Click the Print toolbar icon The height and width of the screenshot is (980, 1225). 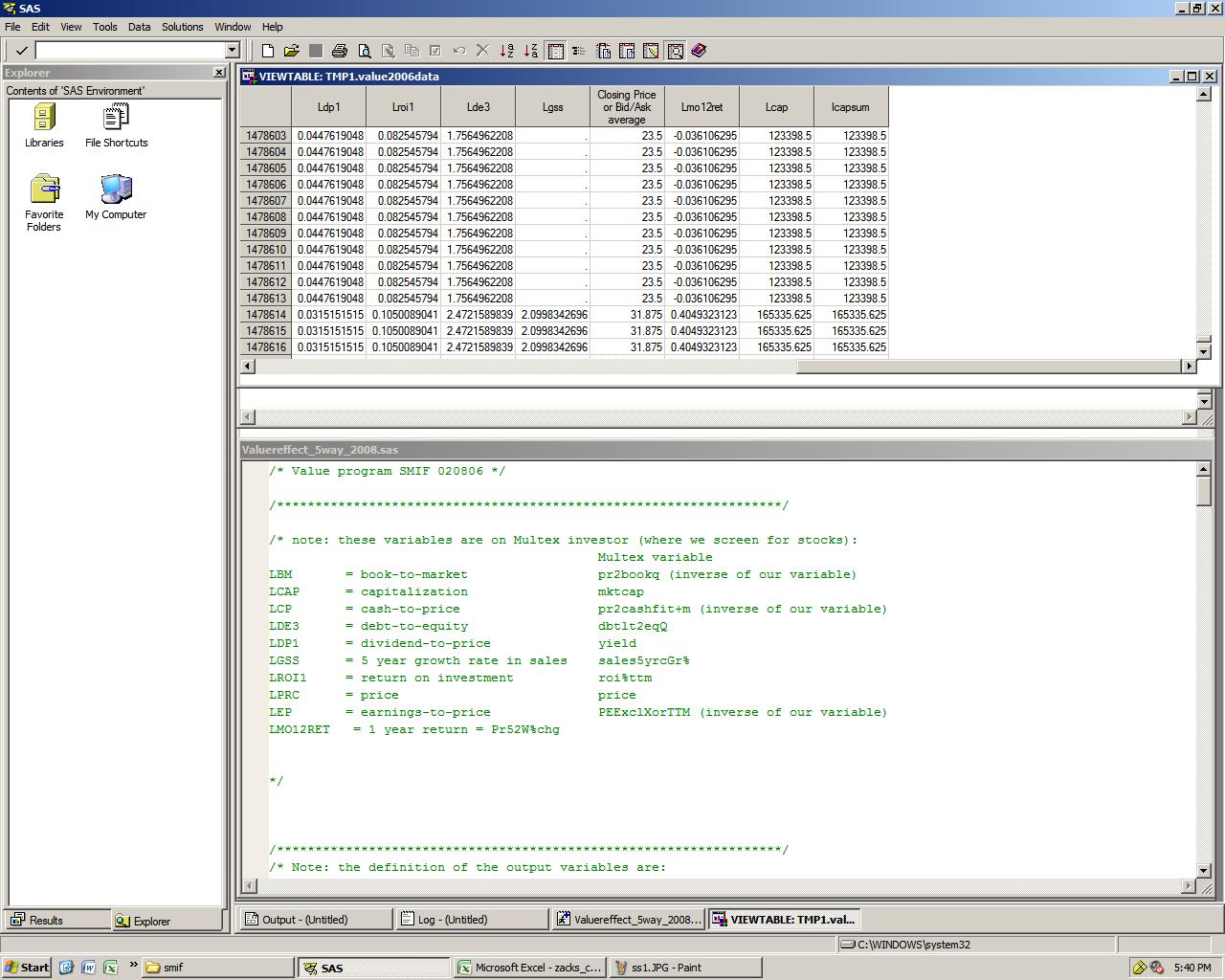[340, 51]
